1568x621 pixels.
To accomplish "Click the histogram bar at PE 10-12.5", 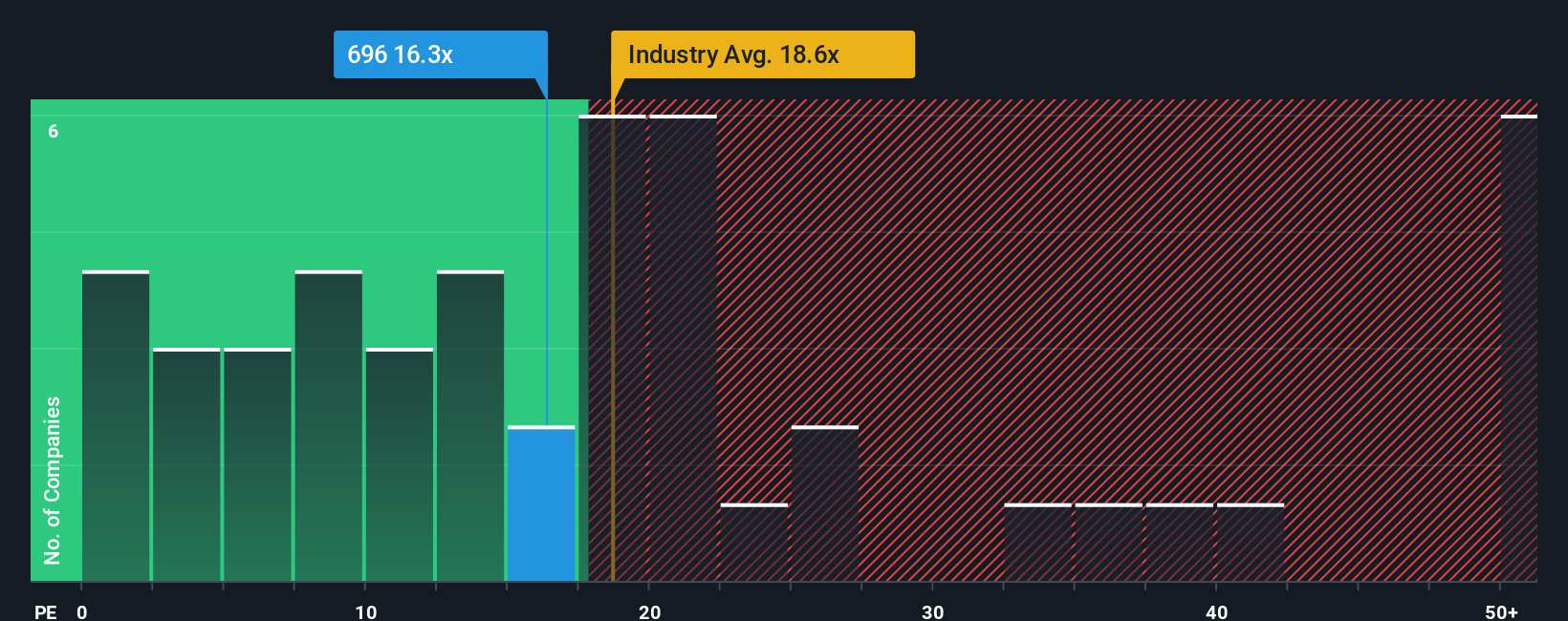I will (x=400, y=464).
